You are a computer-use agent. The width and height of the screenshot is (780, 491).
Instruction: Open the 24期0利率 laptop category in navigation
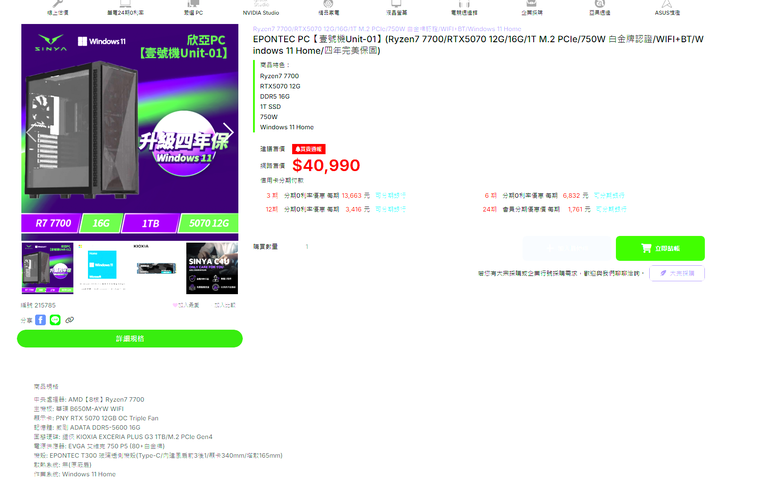tap(125, 8)
